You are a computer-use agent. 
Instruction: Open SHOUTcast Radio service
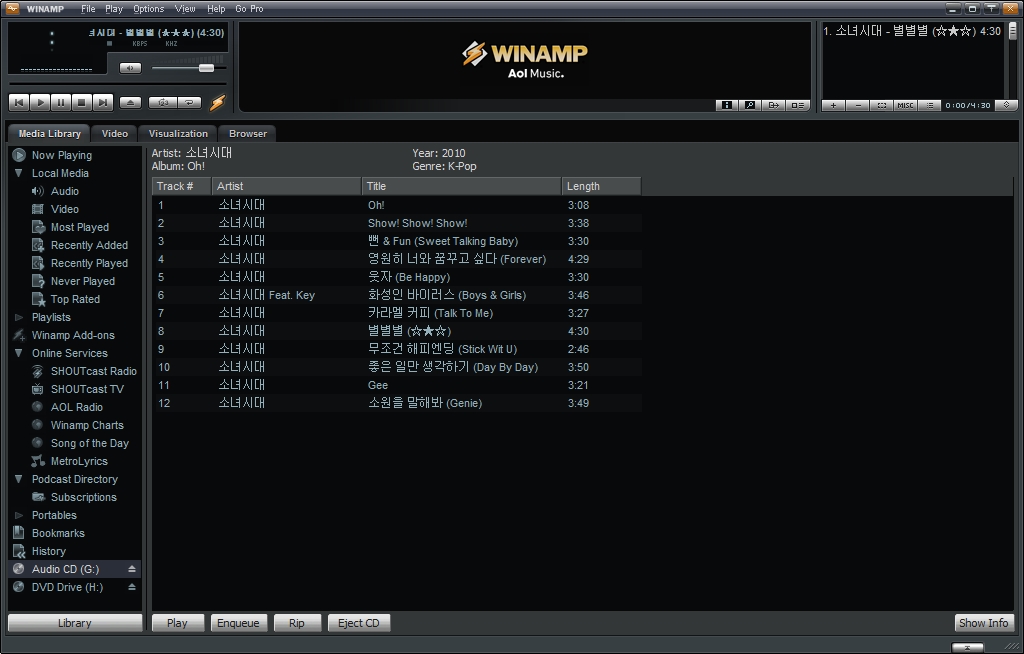click(93, 370)
